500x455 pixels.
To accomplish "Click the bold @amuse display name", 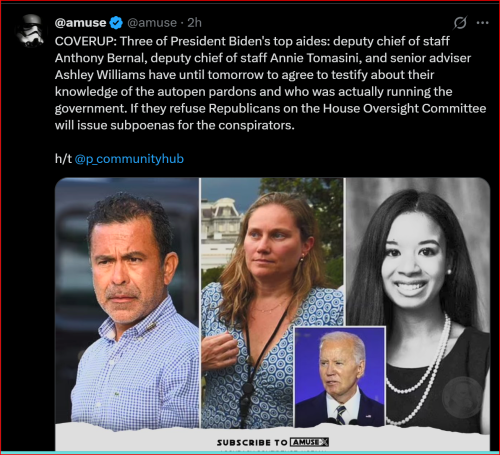I will coord(80,23).
